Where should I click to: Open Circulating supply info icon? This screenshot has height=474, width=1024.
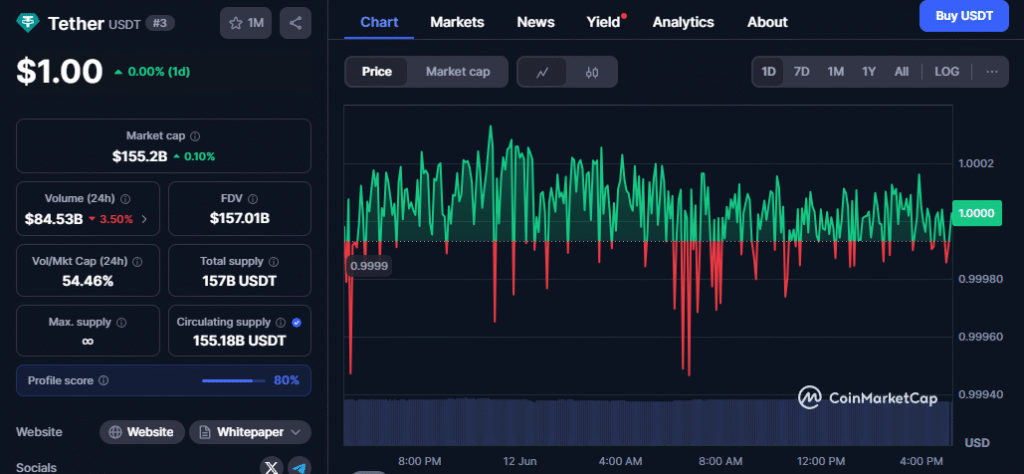[281, 323]
